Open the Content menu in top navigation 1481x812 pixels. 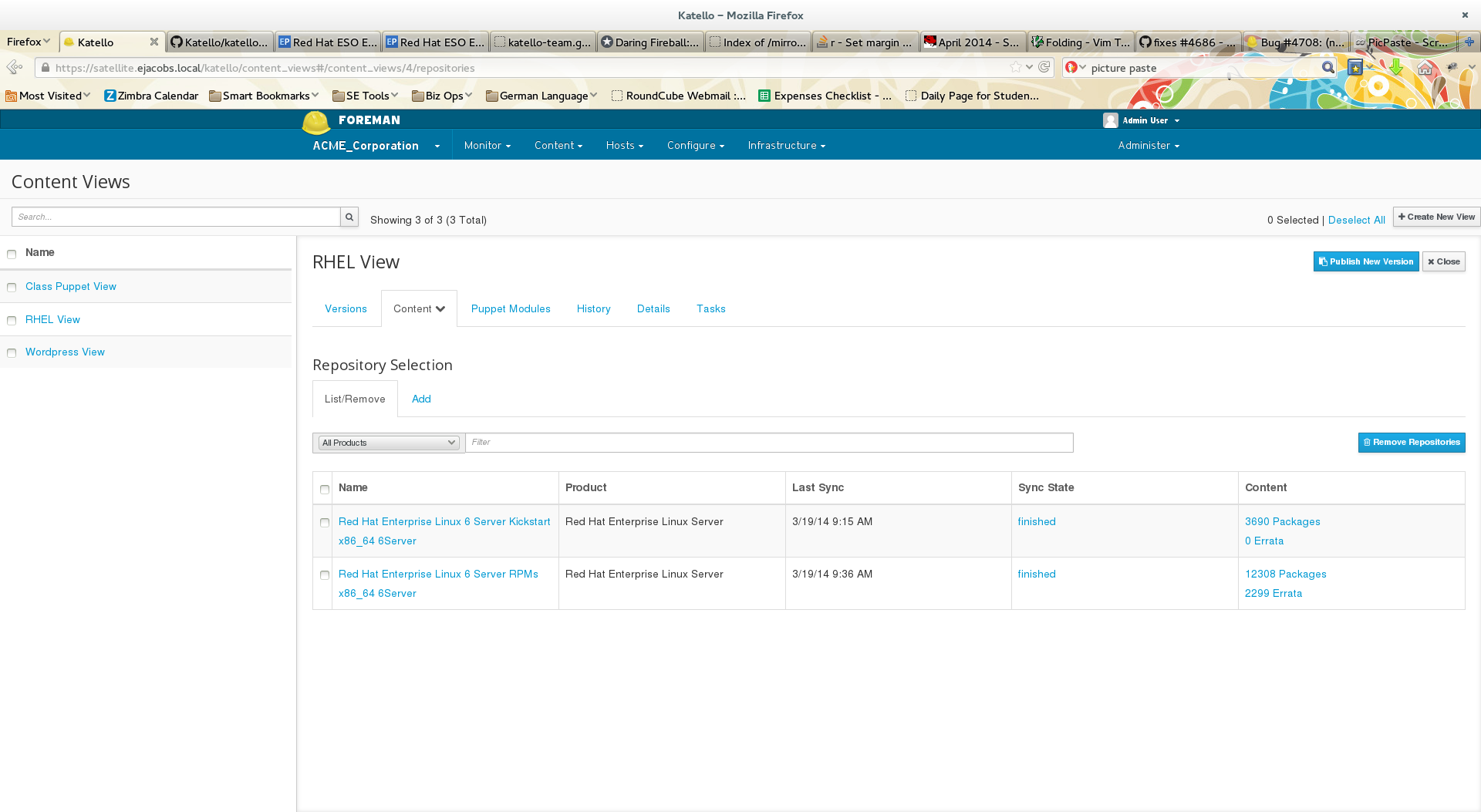click(558, 146)
